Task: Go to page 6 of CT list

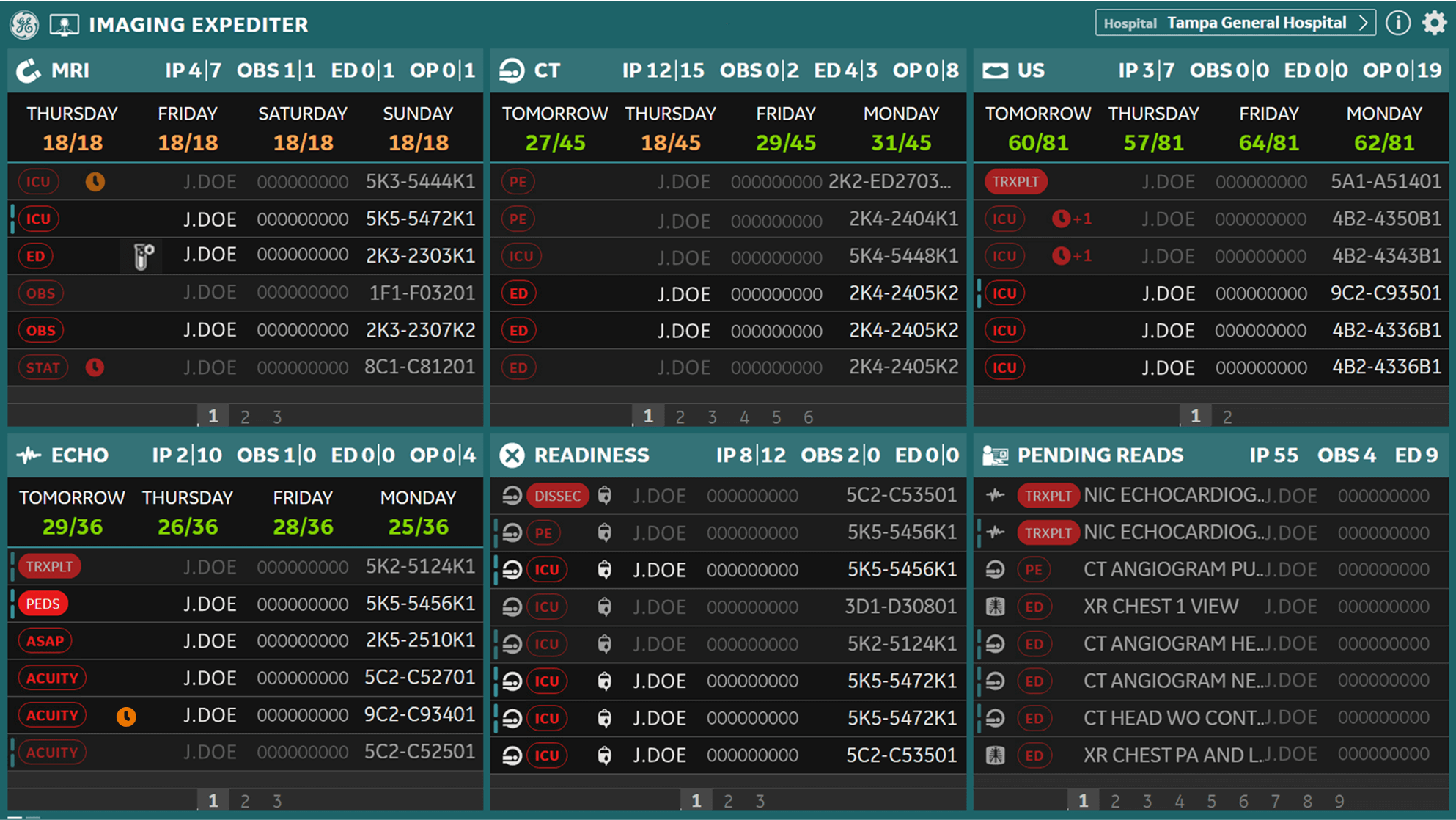Action: 808,417
